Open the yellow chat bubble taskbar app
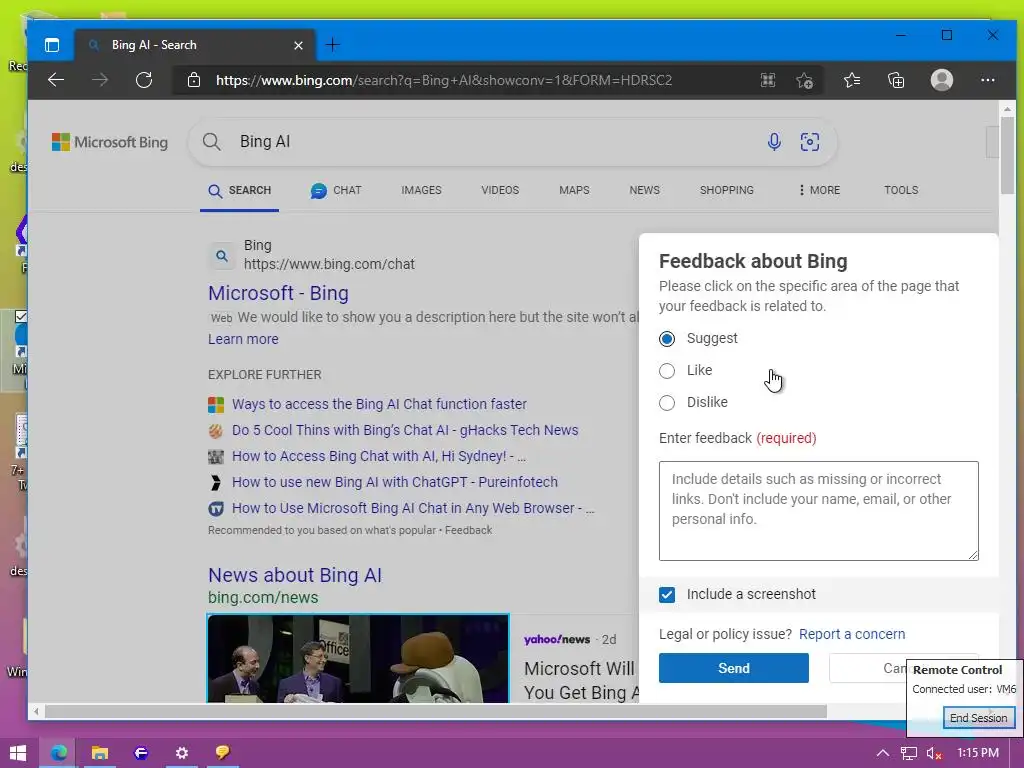 223,753
